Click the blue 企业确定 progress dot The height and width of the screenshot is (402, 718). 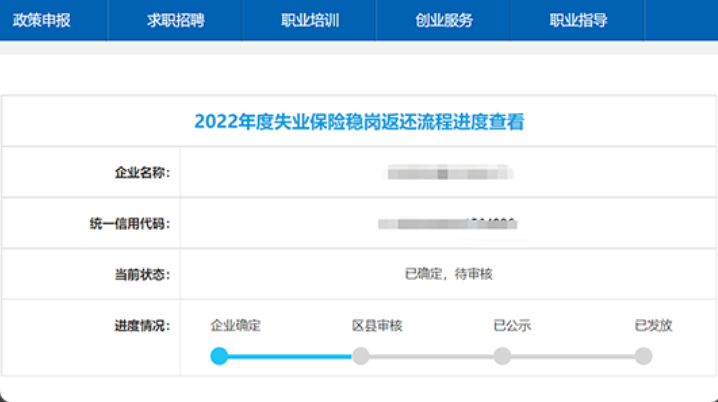[220, 356]
